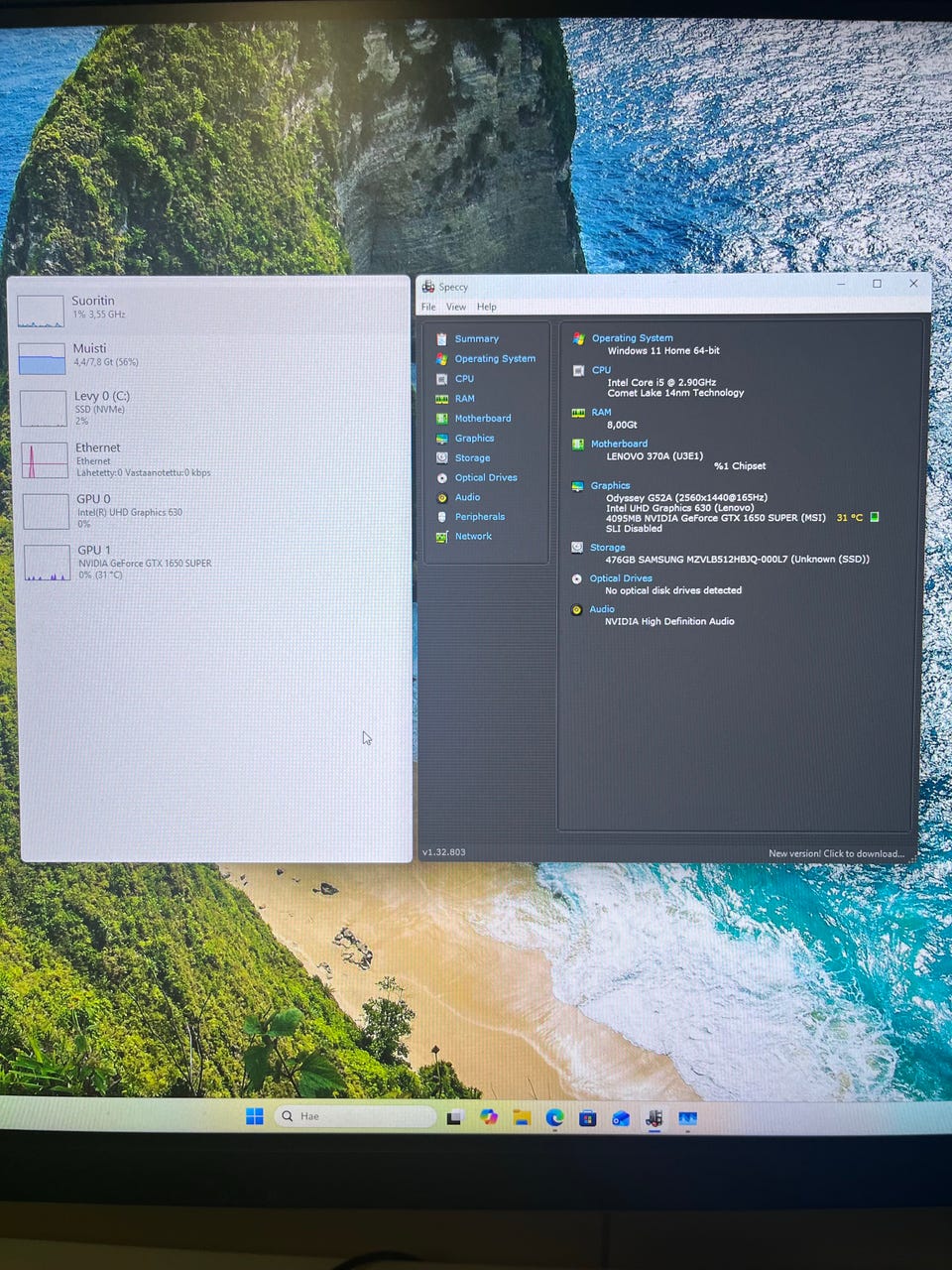Open the File menu in Speccy

(x=428, y=307)
